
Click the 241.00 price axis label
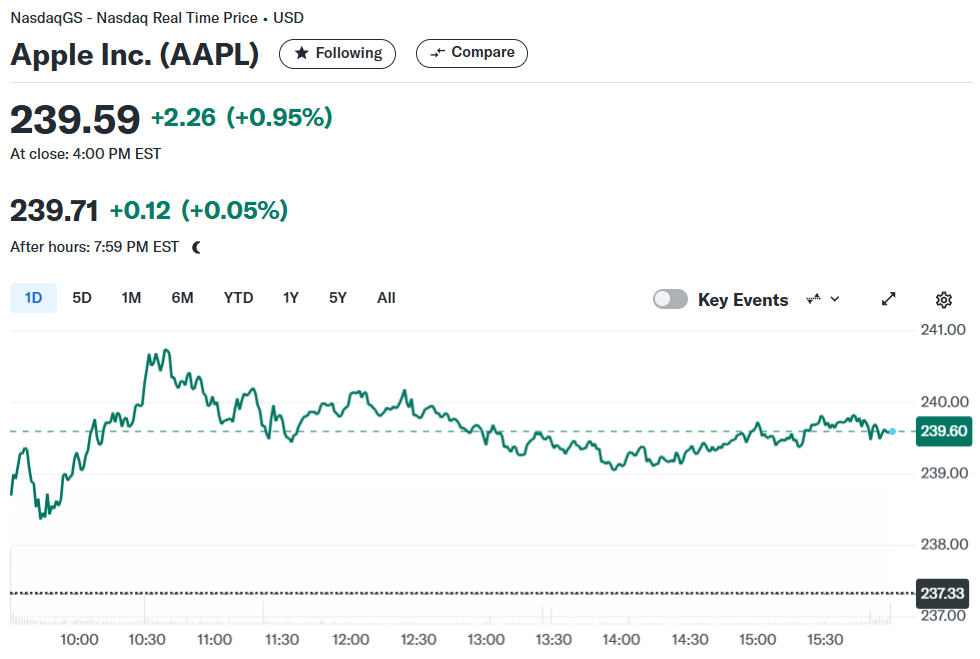pyautogui.click(x=943, y=330)
